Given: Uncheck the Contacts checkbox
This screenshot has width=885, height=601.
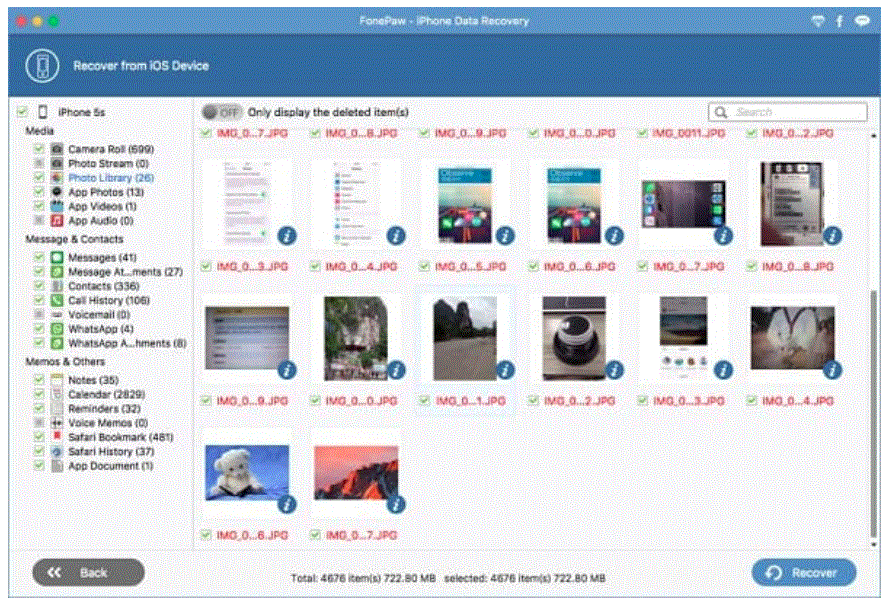Looking at the screenshot, I should [x=38, y=286].
